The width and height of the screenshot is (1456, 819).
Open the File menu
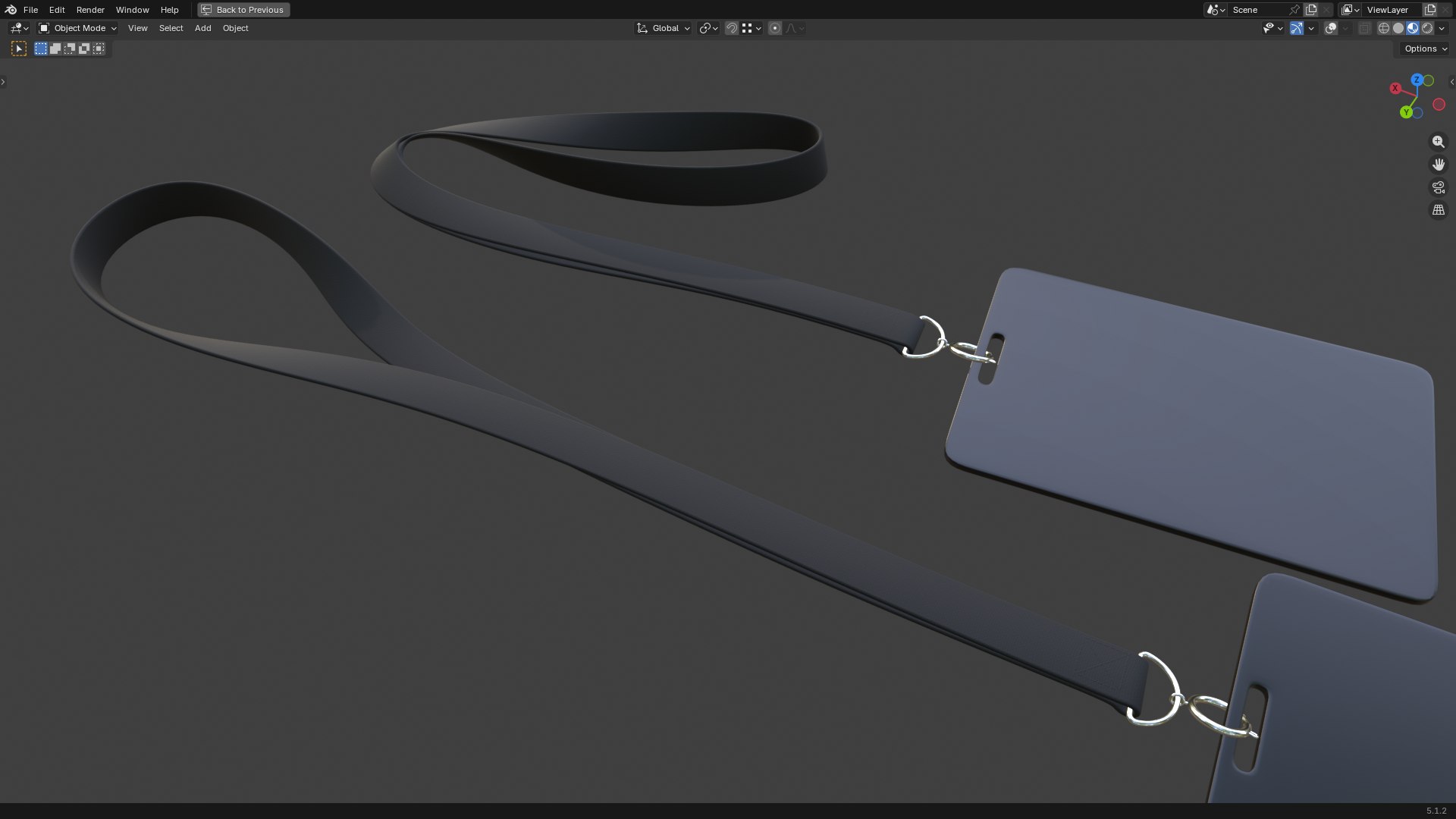(x=30, y=10)
